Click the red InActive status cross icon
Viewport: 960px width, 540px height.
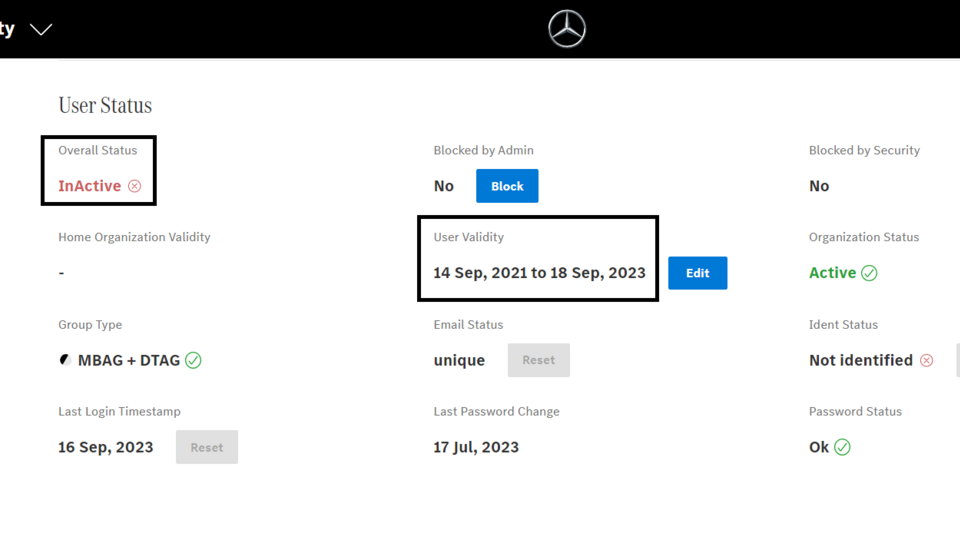coord(134,186)
